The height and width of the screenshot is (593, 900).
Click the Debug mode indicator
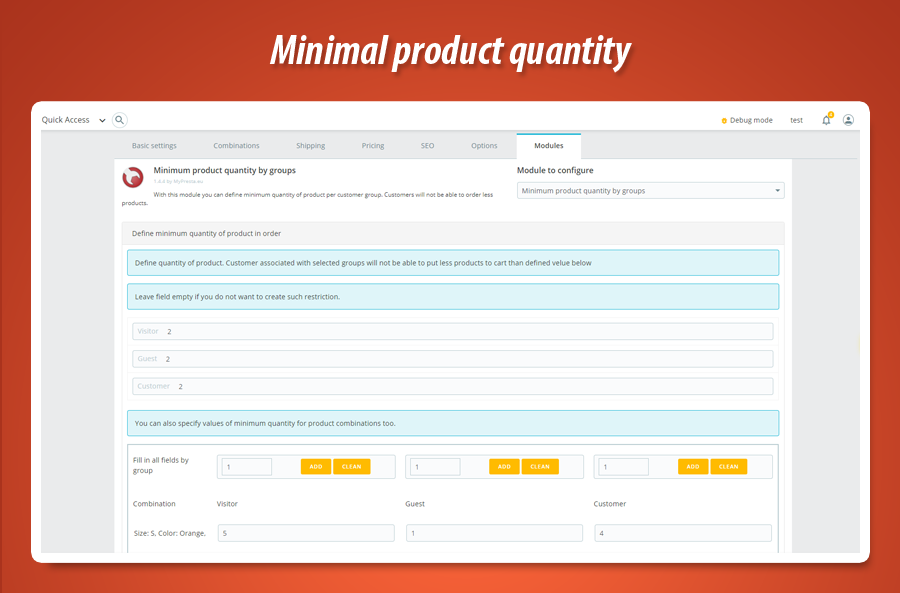747,120
